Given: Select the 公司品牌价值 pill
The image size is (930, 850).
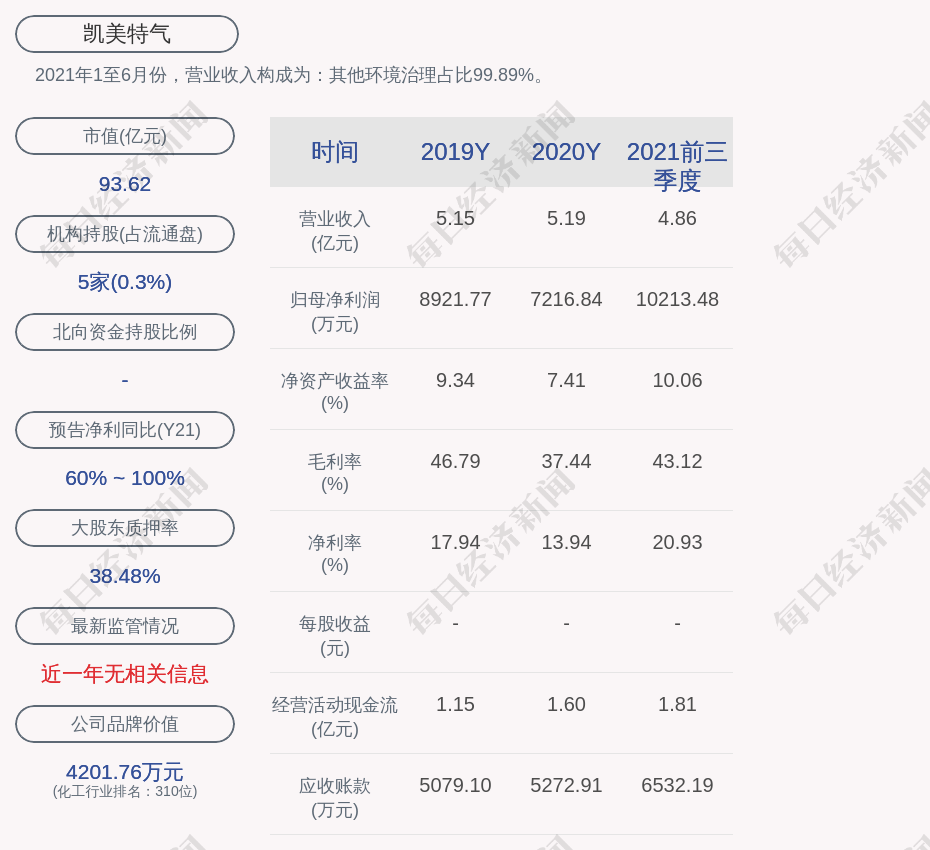Looking at the screenshot, I should [x=125, y=724].
